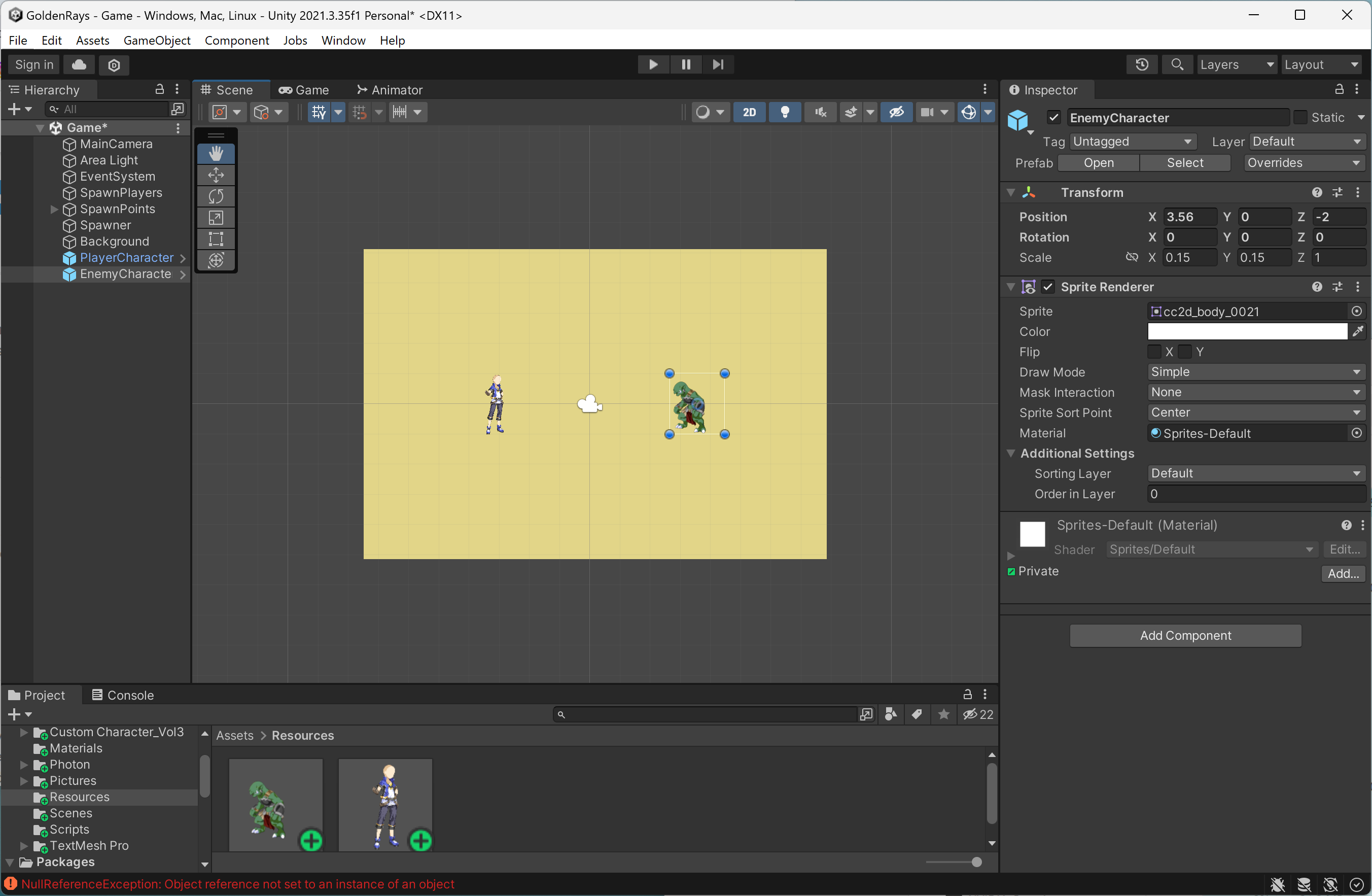Click the prefab Select button
The height and width of the screenshot is (896, 1372).
point(1185,162)
